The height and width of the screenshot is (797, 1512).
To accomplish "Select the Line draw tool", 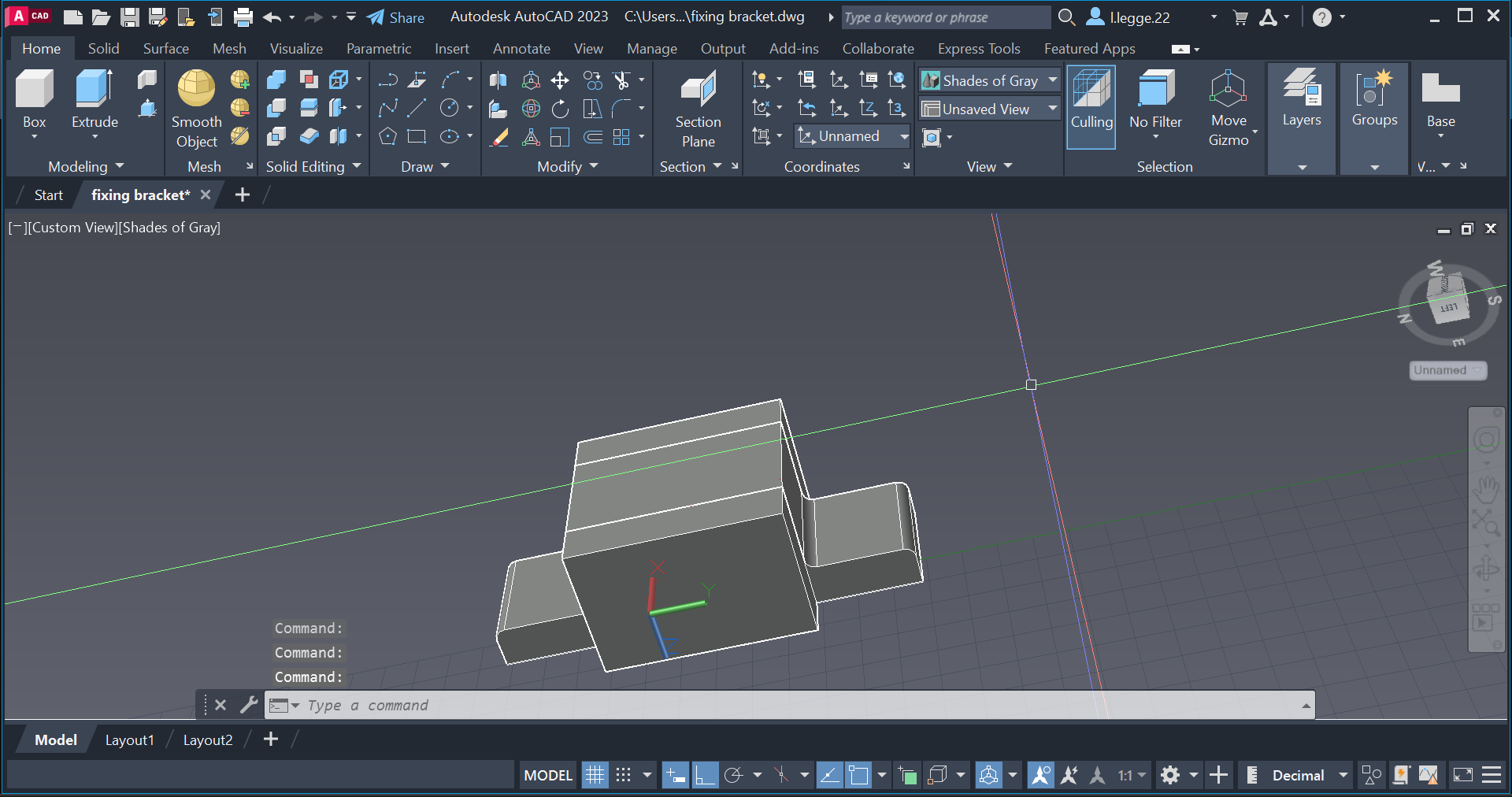I will pyautogui.click(x=417, y=109).
